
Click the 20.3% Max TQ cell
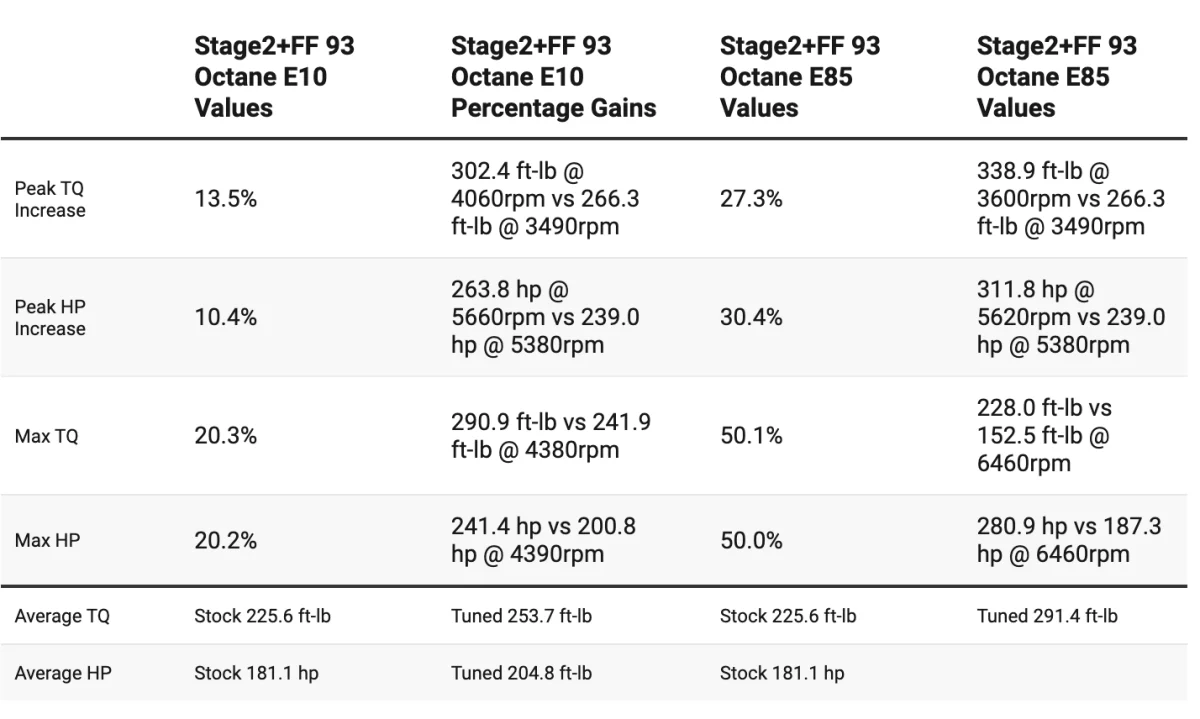(x=225, y=436)
